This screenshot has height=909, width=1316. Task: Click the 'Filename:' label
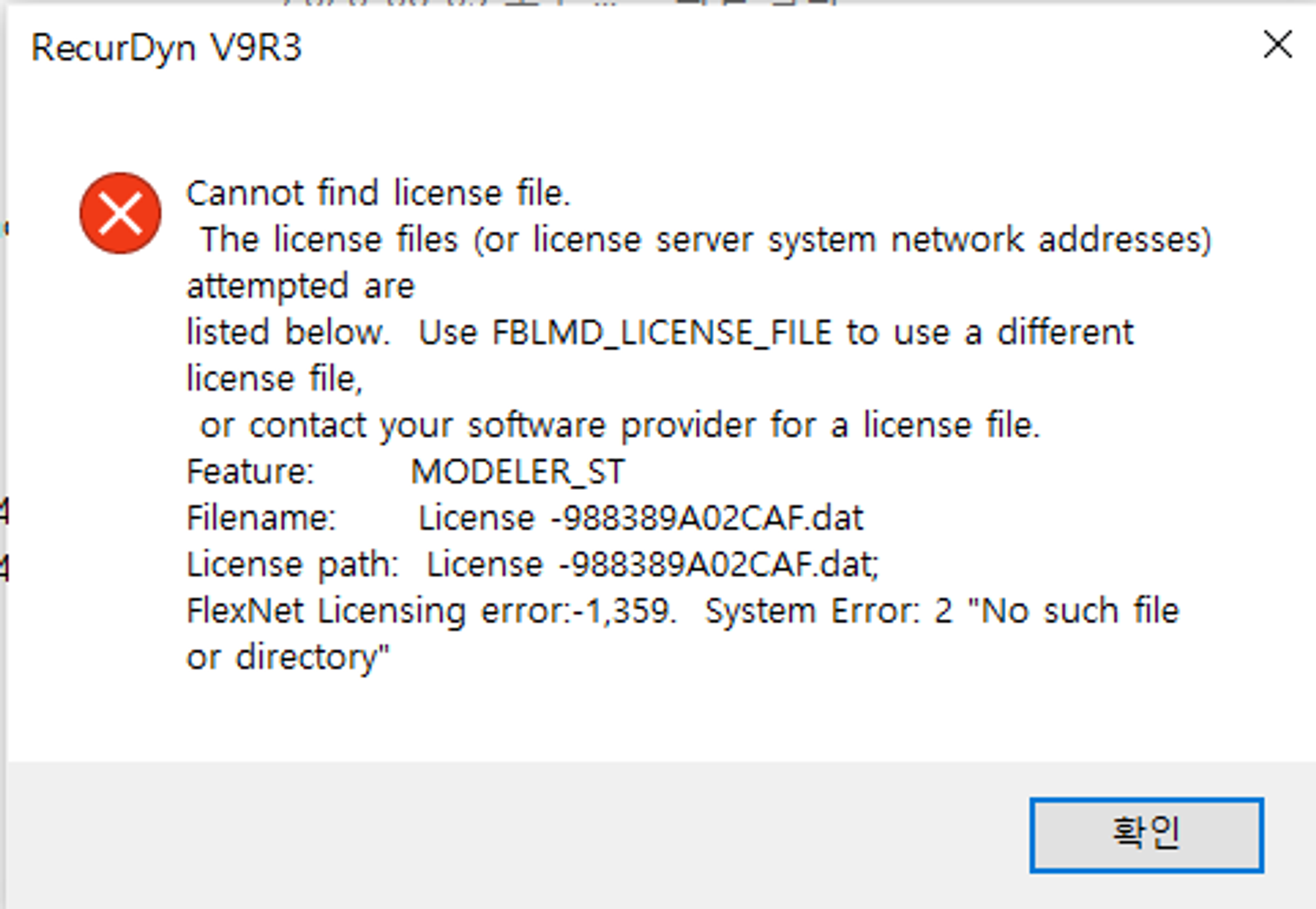click(261, 518)
